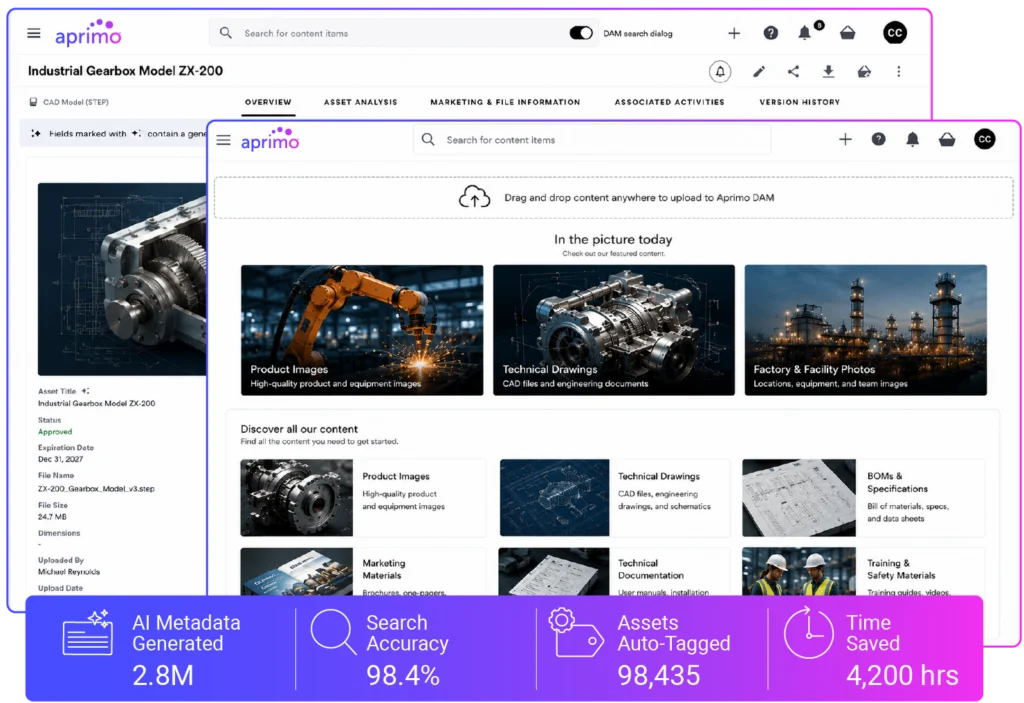Viewport: 1024px width, 703px height.
Task: Click the plus icon in the front window header
Action: point(845,139)
